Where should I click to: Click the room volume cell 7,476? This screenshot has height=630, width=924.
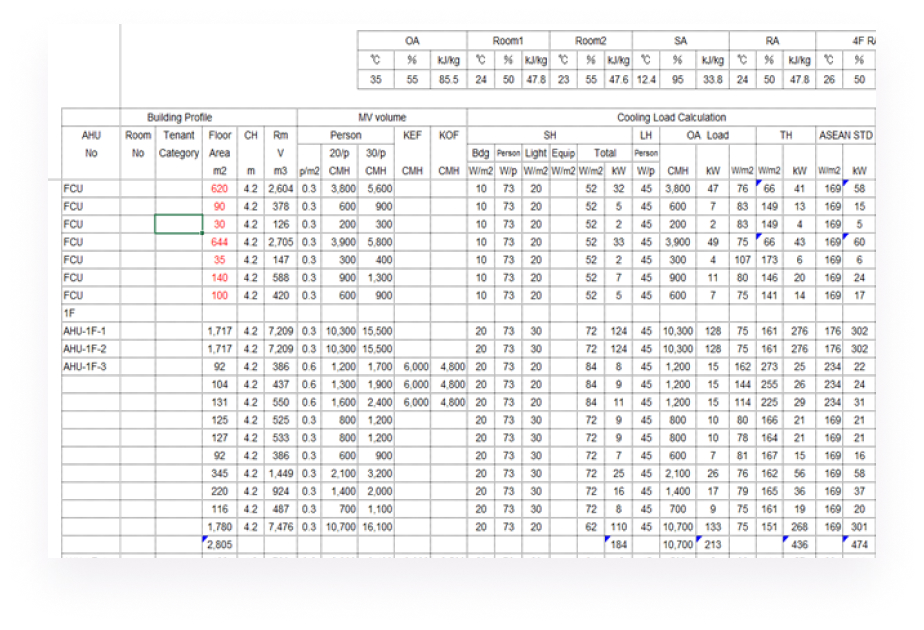(279, 526)
